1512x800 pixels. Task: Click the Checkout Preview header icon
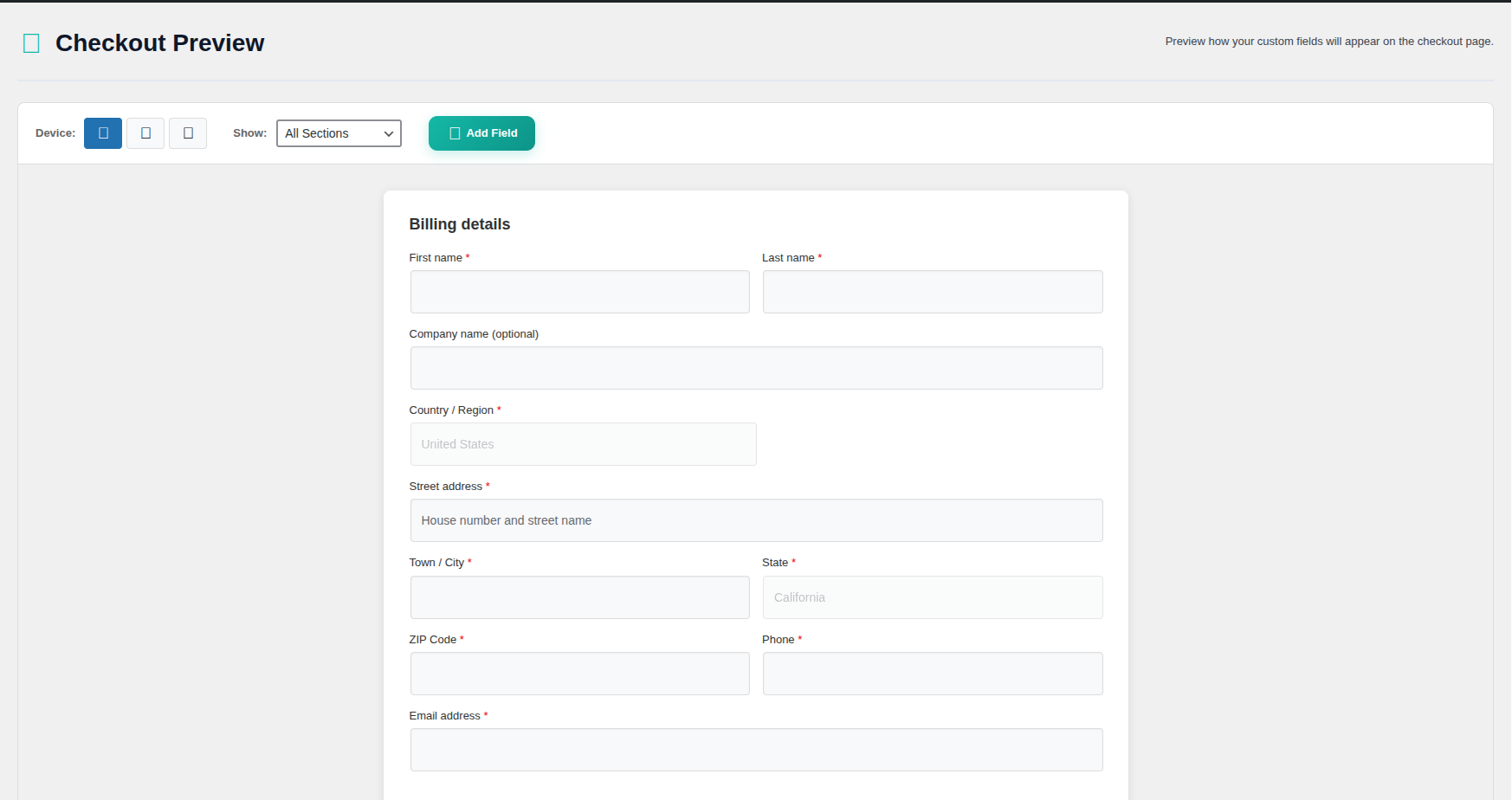click(31, 42)
